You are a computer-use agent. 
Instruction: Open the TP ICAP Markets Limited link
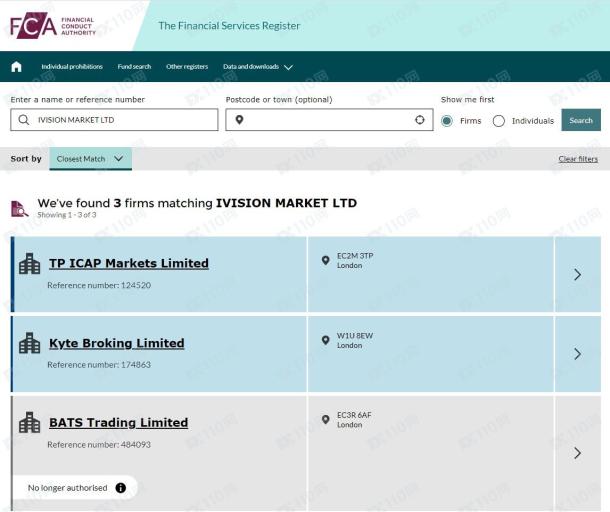click(129, 263)
